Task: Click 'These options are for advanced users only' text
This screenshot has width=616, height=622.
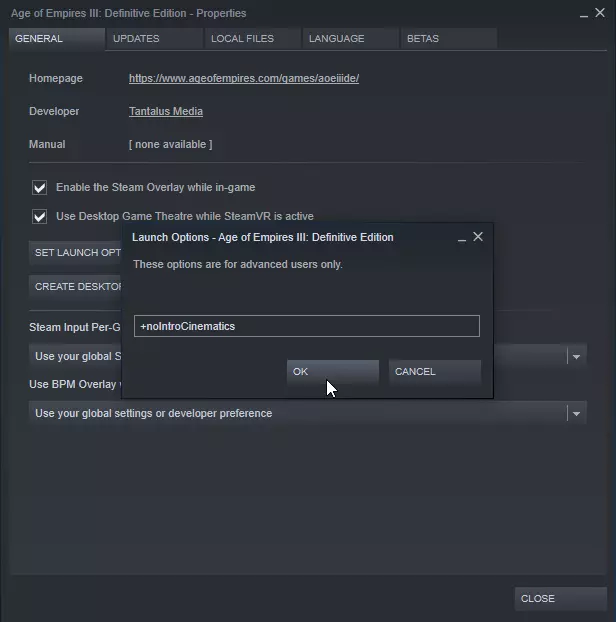Action: point(238,264)
